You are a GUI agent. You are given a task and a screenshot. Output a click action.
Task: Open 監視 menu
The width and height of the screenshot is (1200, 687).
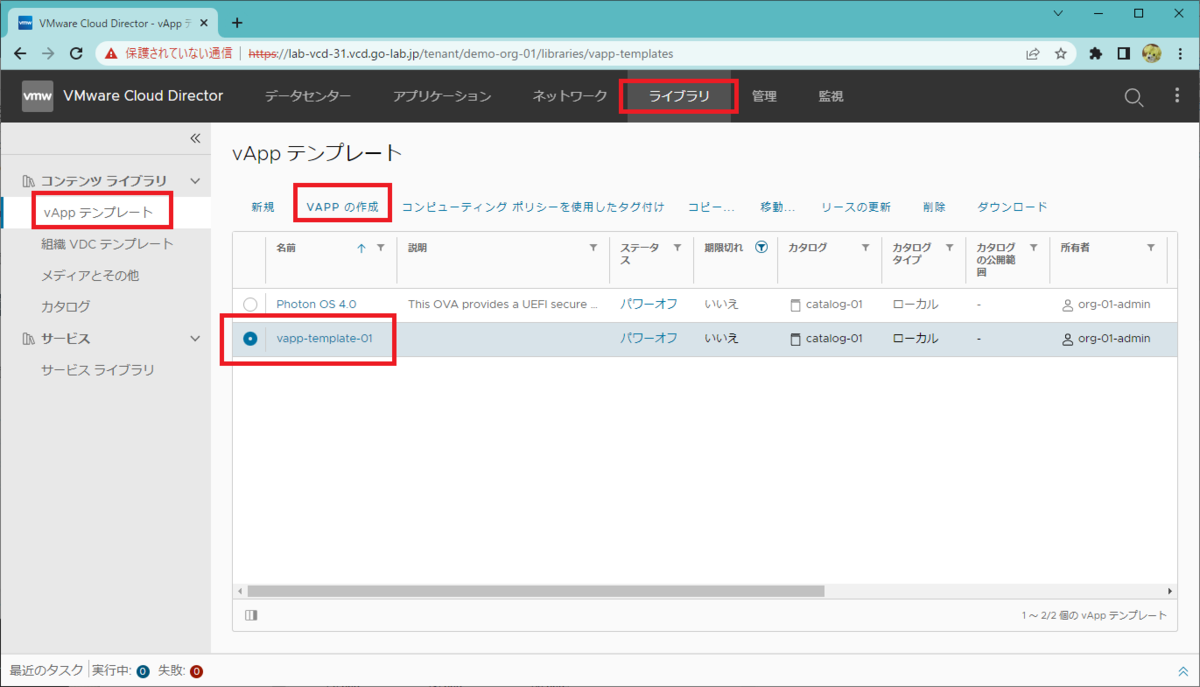[831, 96]
